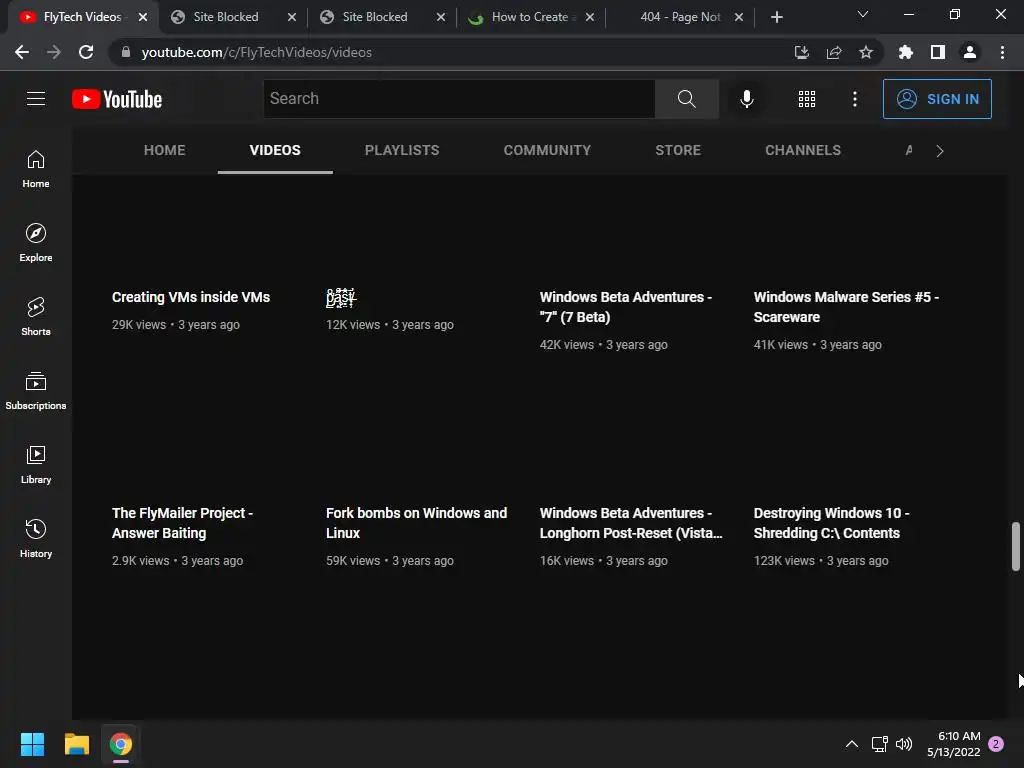The width and height of the screenshot is (1024, 768).
Task: View site info lock icon
Action: [126, 52]
